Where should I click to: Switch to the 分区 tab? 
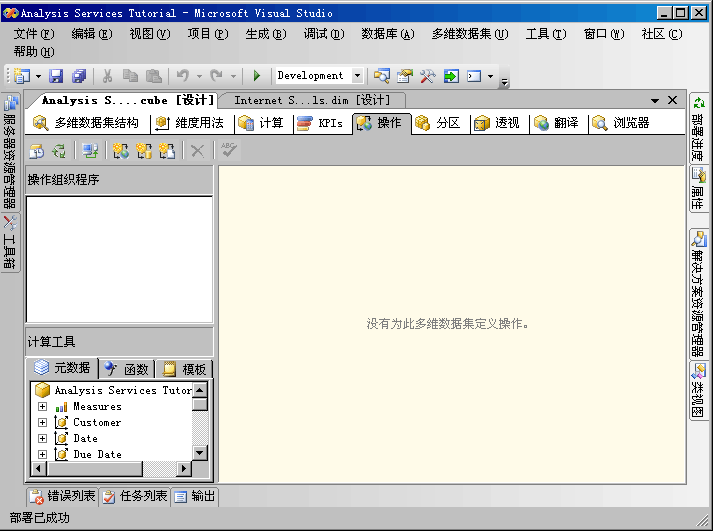(x=438, y=123)
